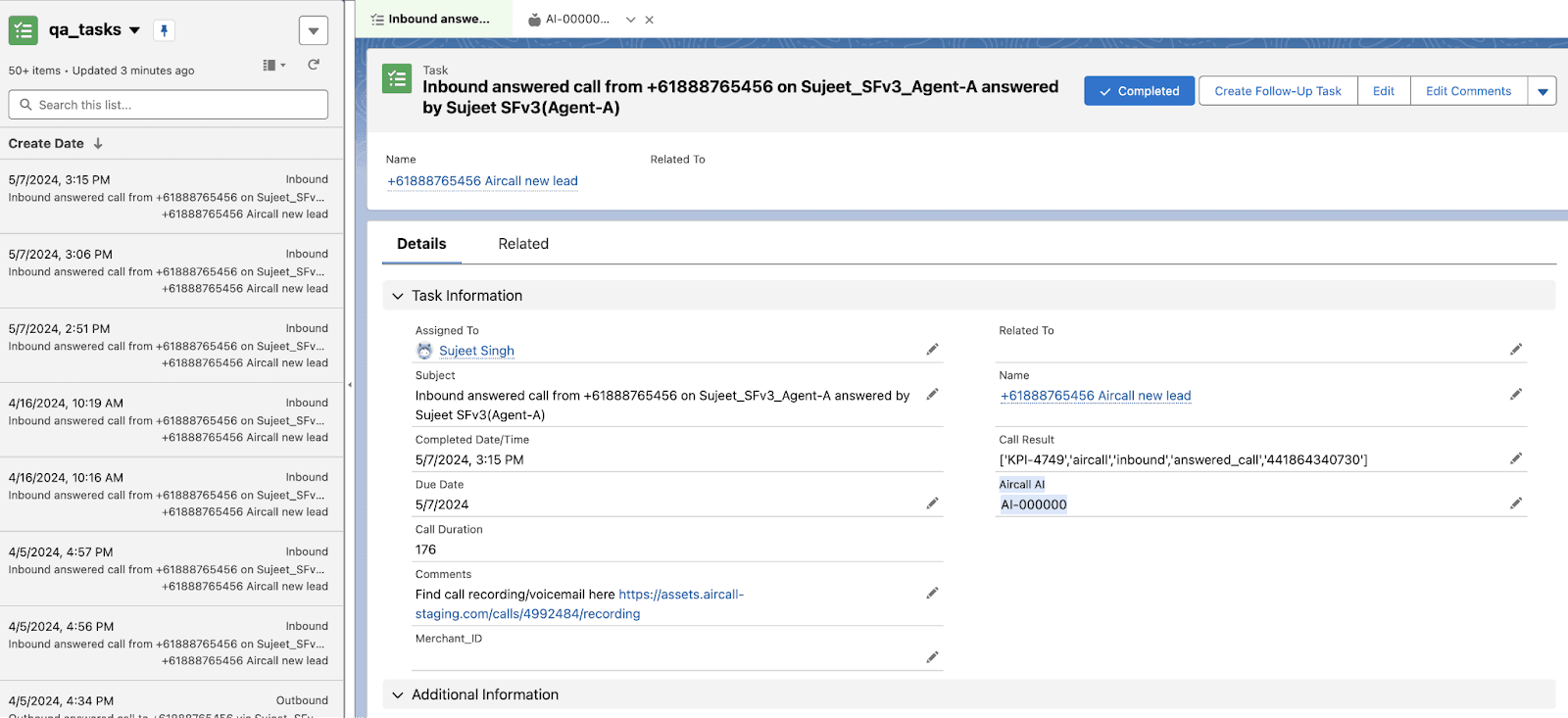
Task: Open the list display options icon
Action: (x=273, y=65)
